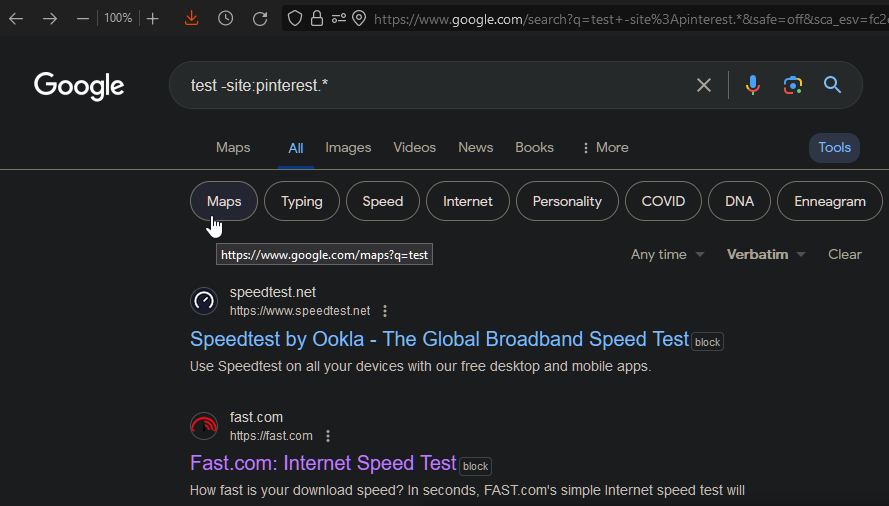View site security via the padlock icon
889x506 pixels.
click(317, 19)
